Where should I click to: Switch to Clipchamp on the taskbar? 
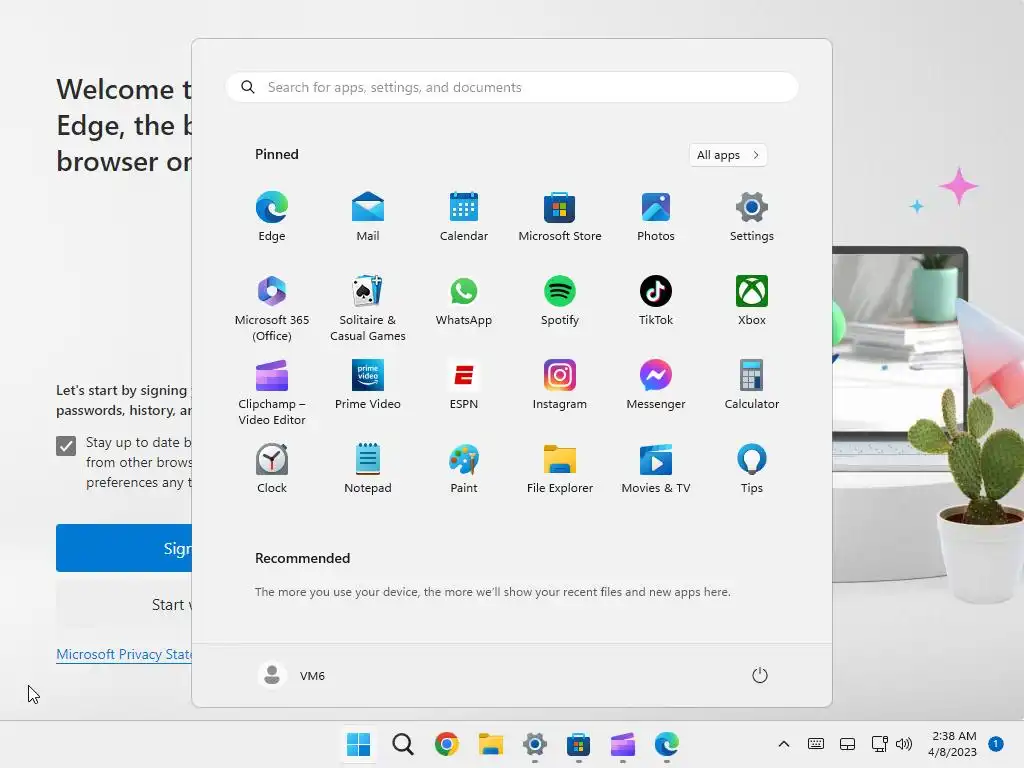click(622, 744)
